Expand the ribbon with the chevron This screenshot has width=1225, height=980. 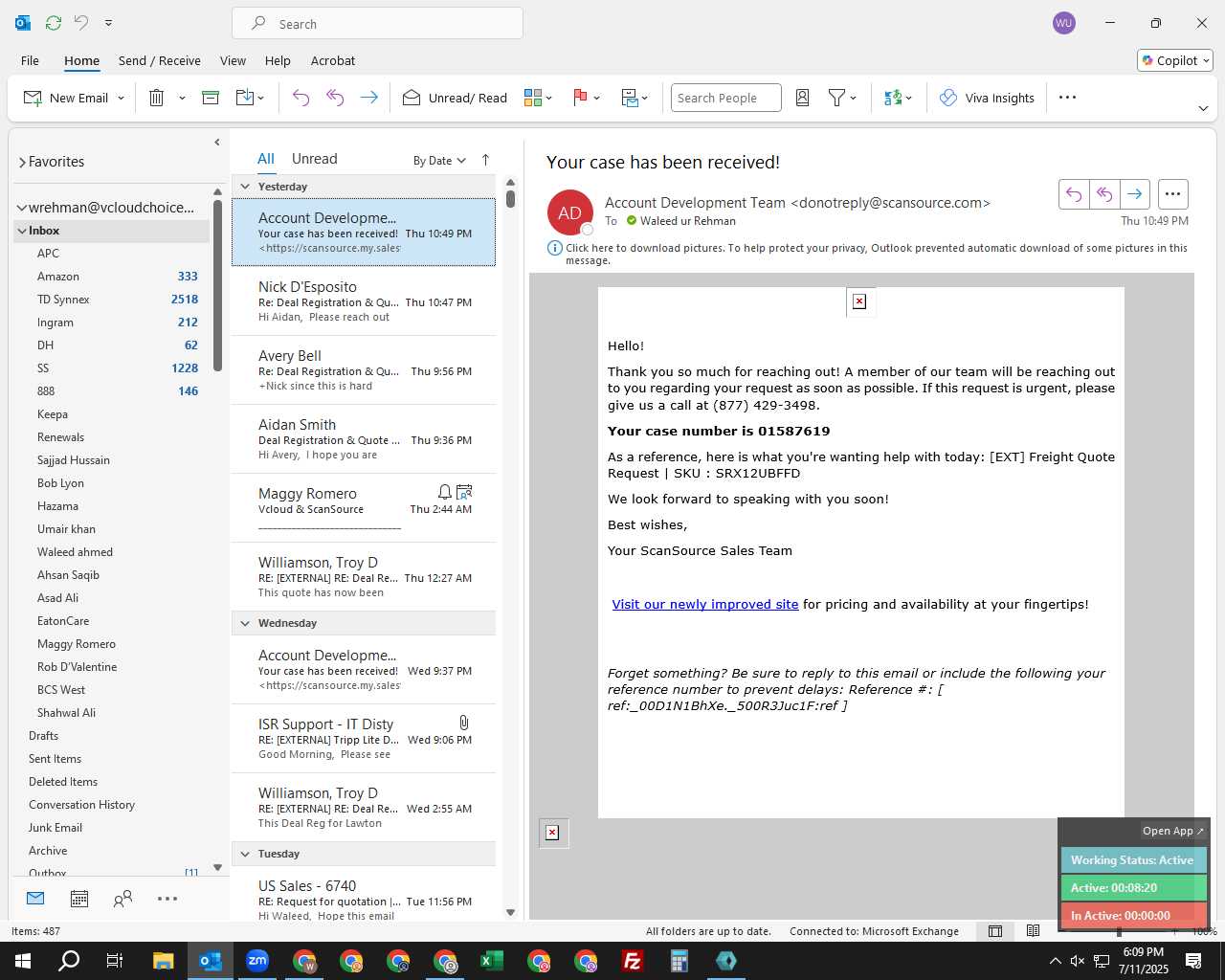[1203, 108]
